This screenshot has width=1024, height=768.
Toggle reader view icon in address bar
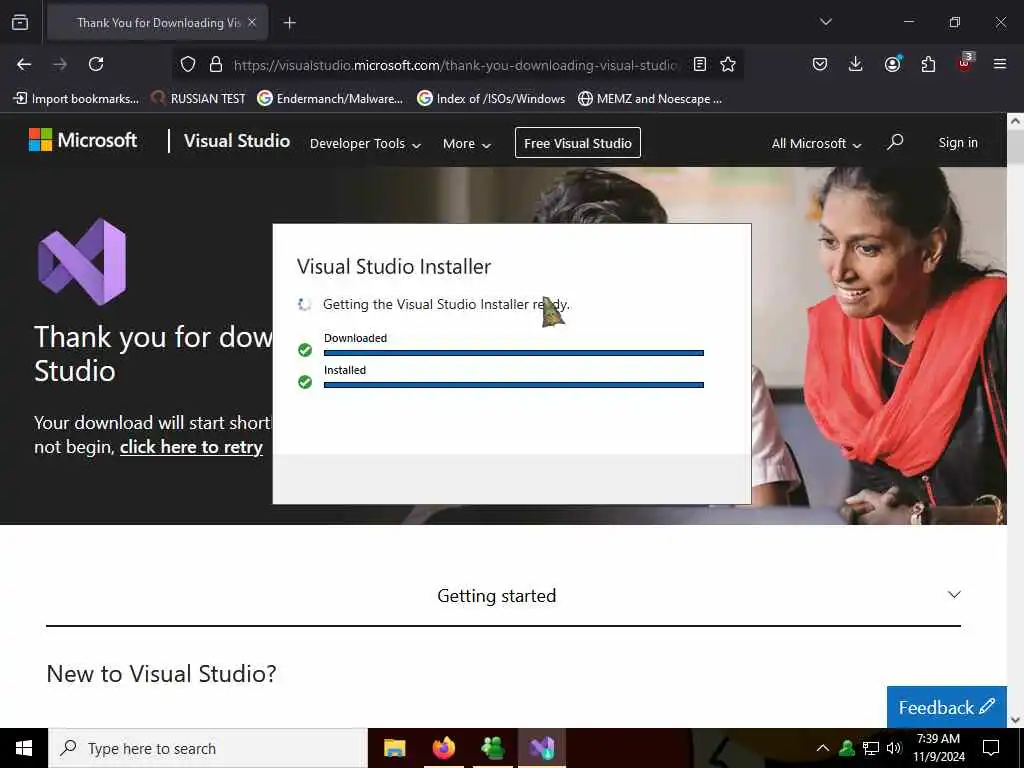point(699,64)
